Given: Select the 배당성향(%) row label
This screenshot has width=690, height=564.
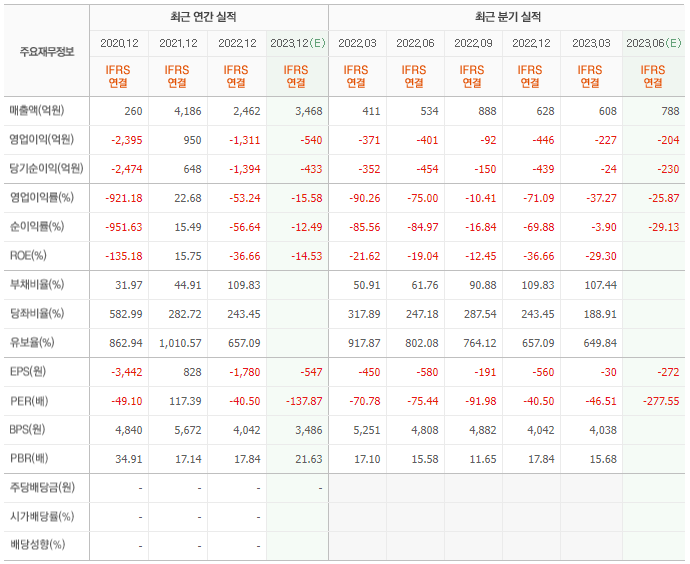Looking at the screenshot, I should (x=37, y=545).
